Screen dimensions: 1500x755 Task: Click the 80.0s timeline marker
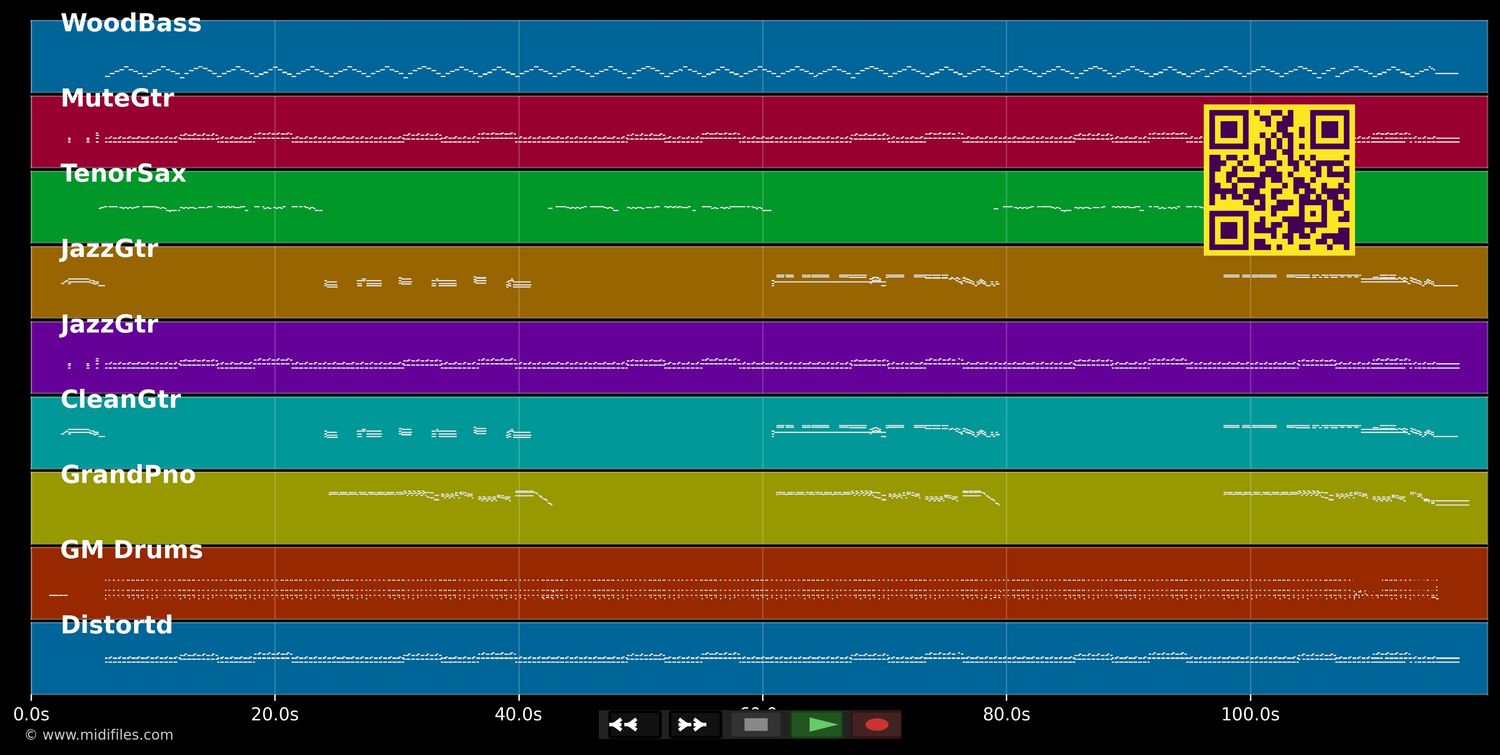(x=1008, y=714)
